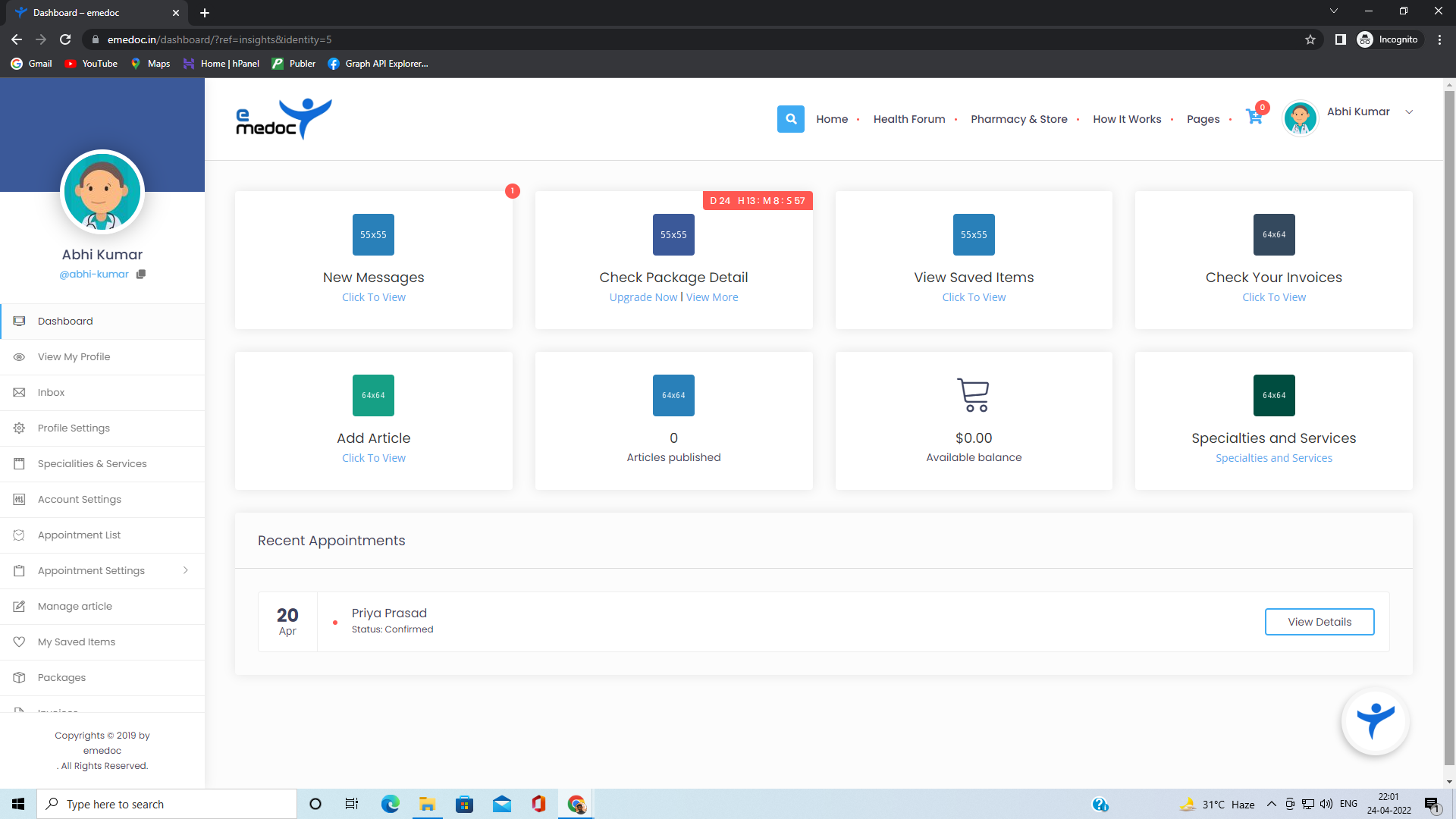
Task: Click To View under Check Your Invoices
Action: tap(1274, 297)
